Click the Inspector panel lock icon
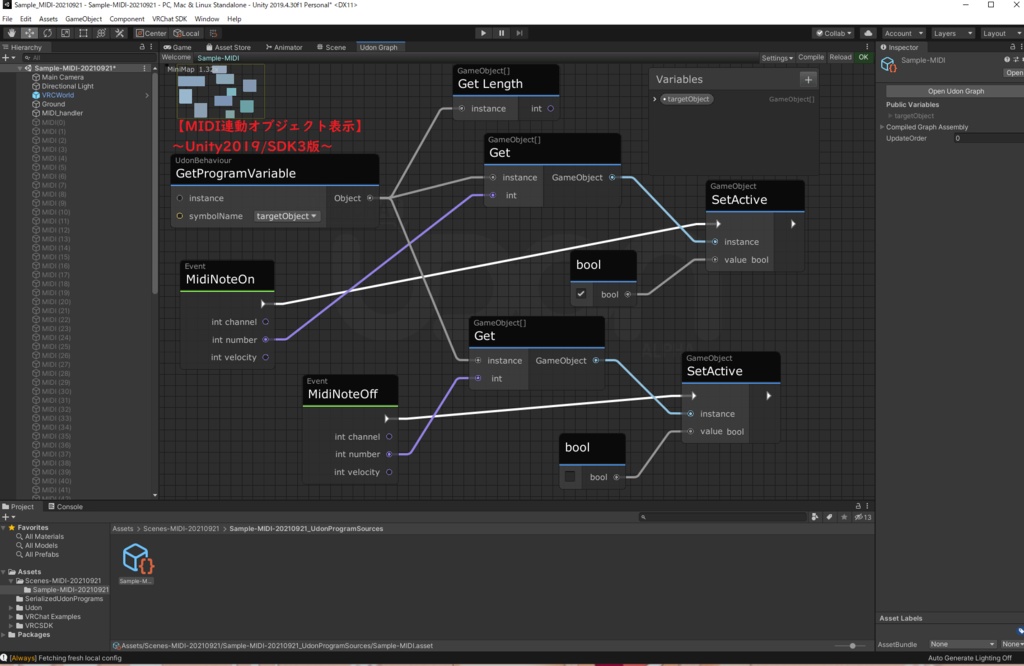This screenshot has height=666, width=1024. (1013, 47)
